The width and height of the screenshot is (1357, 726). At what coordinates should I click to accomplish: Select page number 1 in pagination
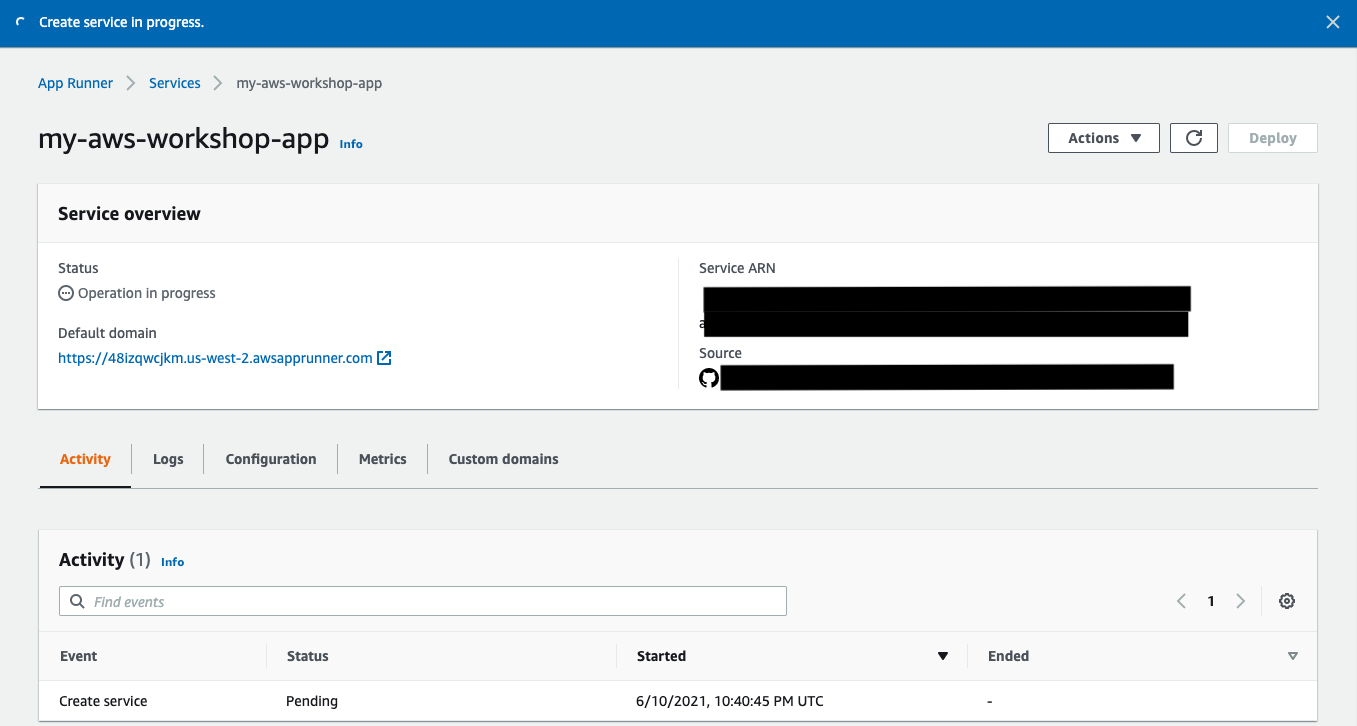1211,601
